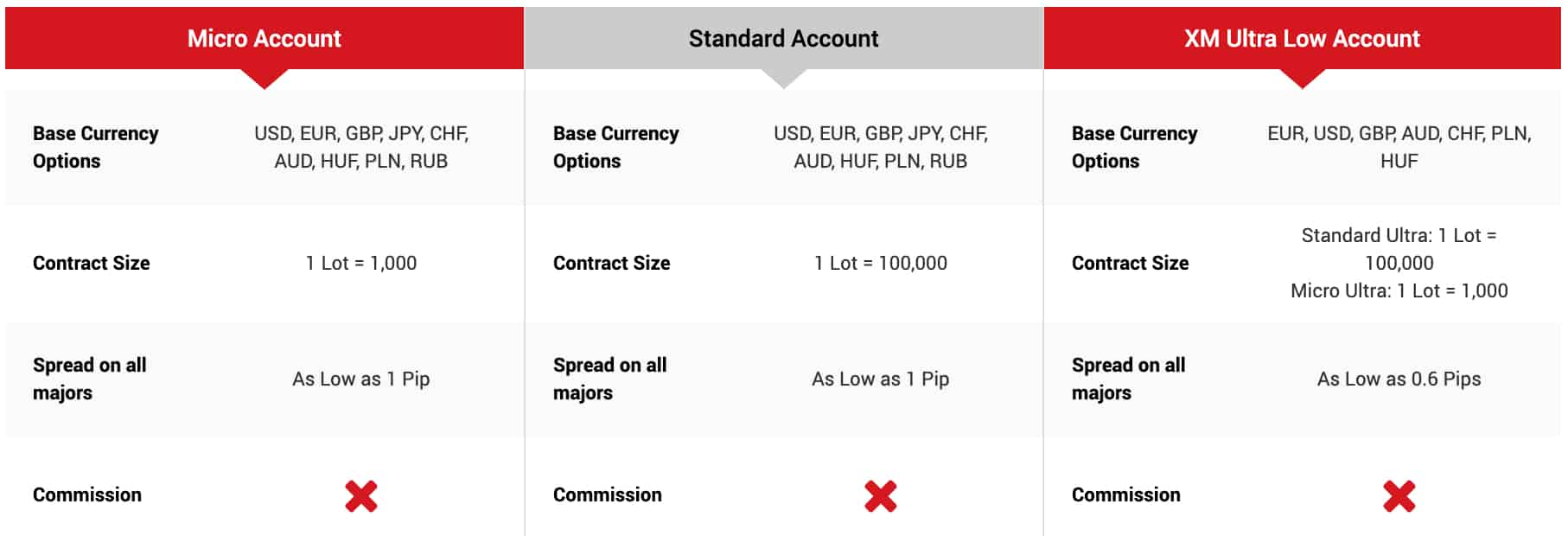Click the "1 Lot = 100,000" Standard contract size
Viewport: 1568px width, 536px height.
[x=880, y=263]
